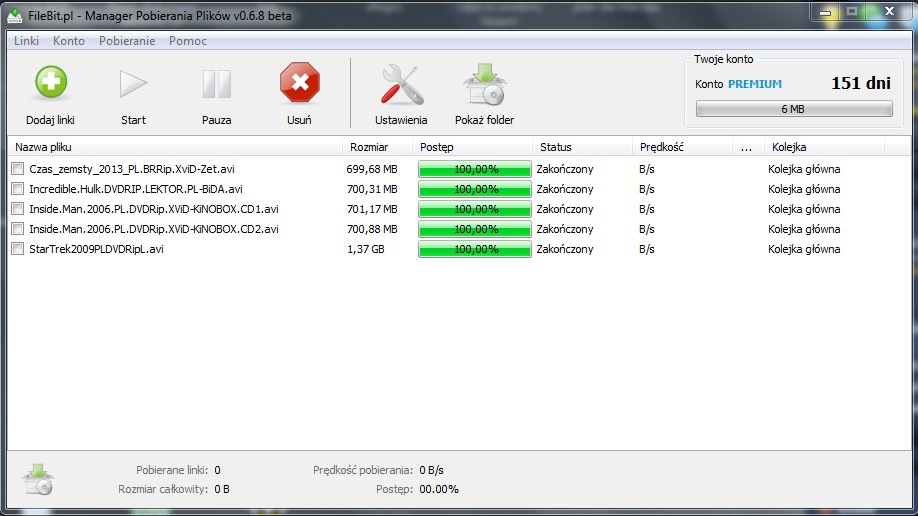918x516 pixels.
Task: Click 'Rozmiar całkowity: 0 B' status entry
Action: (x=174, y=488)
